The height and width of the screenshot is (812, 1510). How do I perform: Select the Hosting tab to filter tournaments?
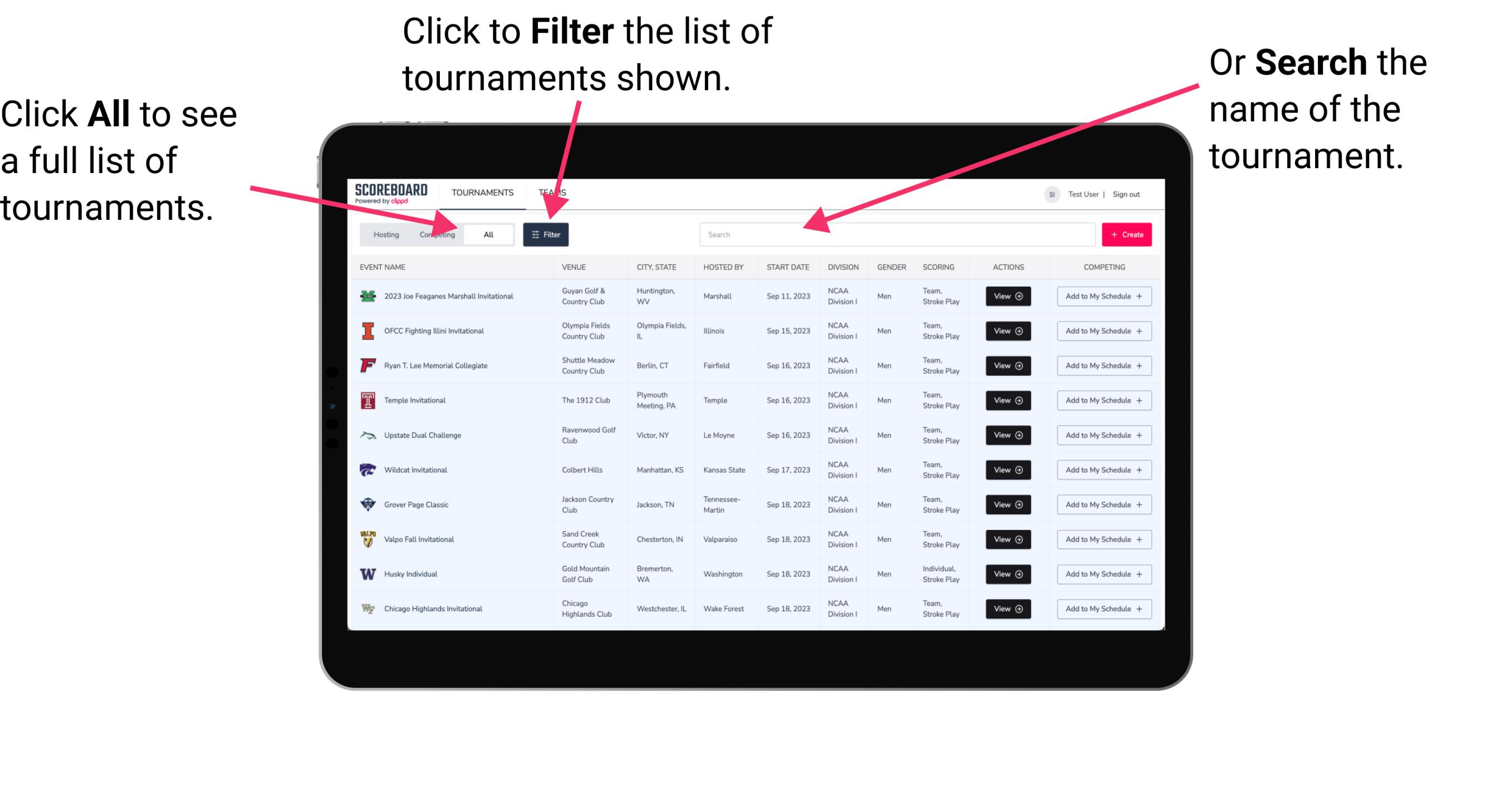click(384, 234)
